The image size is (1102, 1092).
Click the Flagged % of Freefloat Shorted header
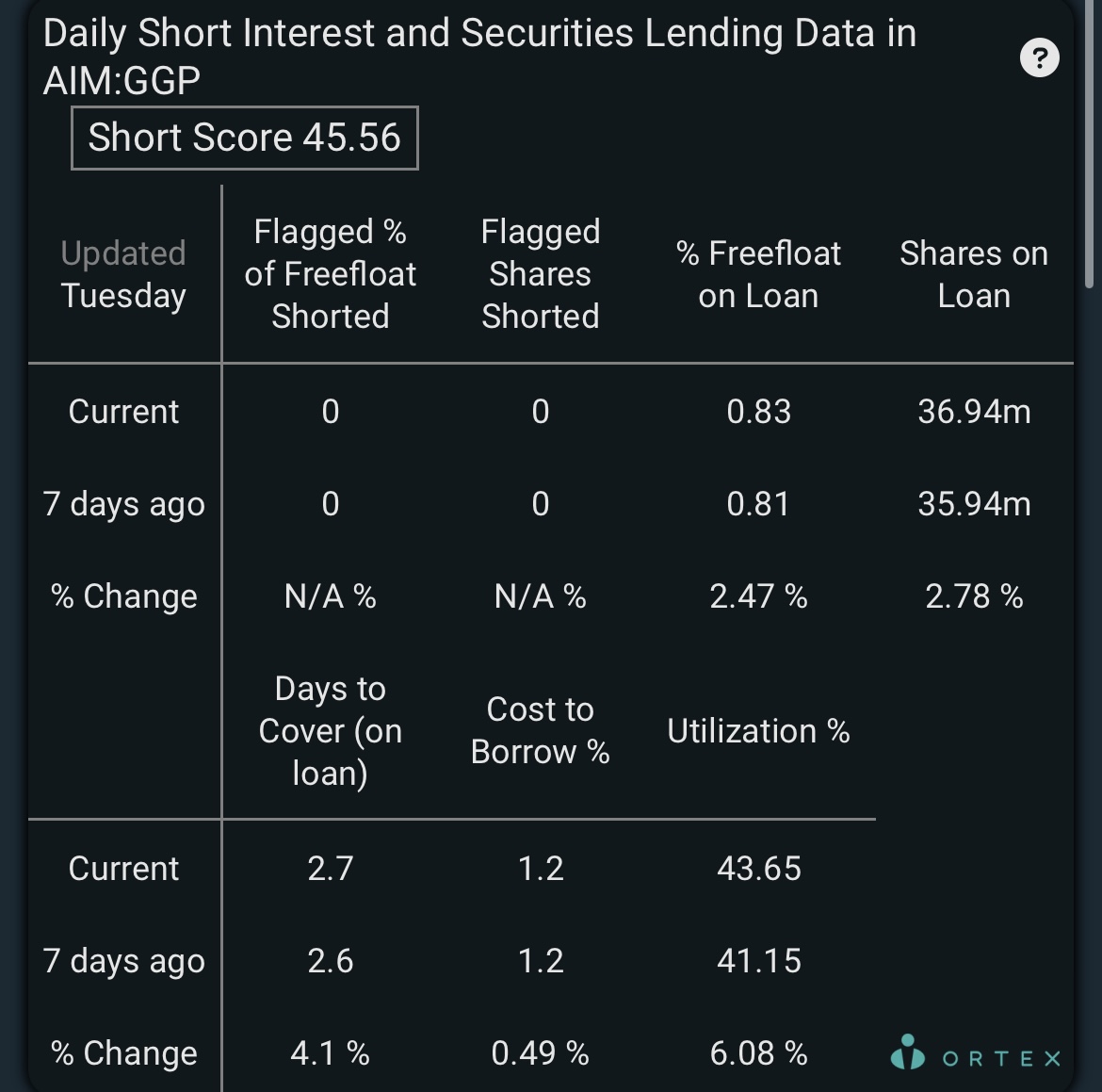point(331,273)
